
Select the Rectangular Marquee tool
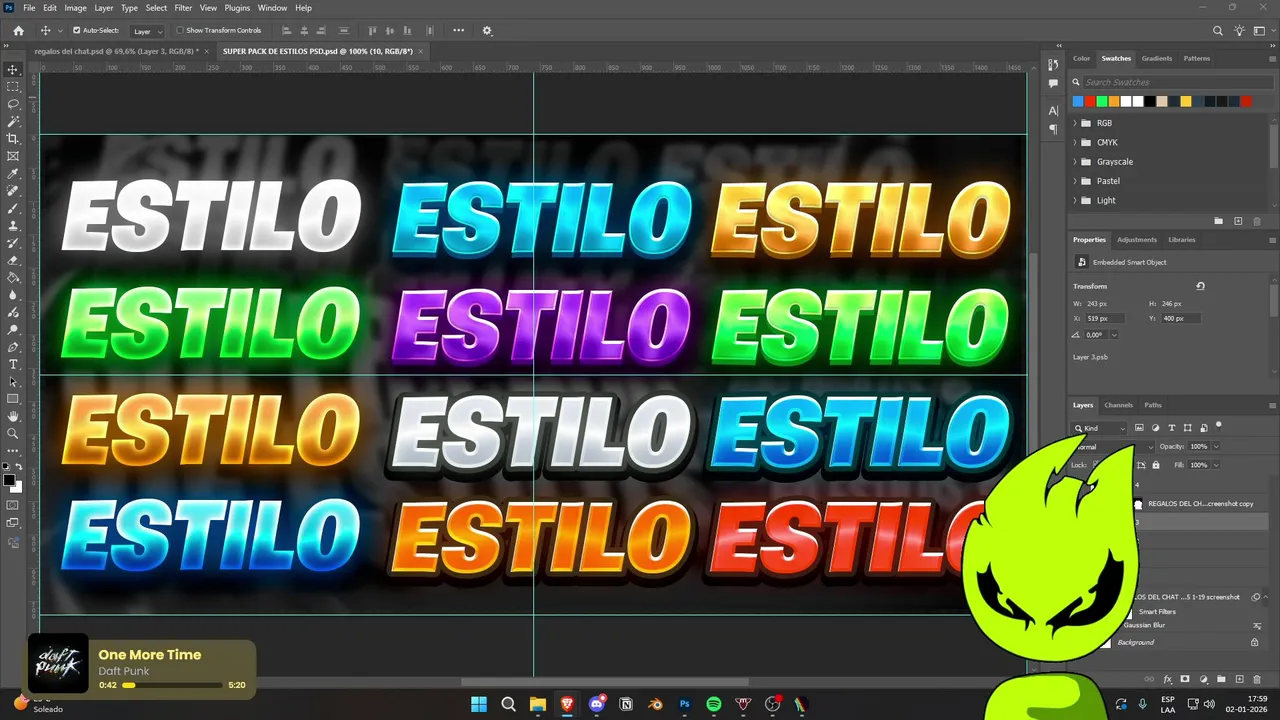(x=13, y=86)
